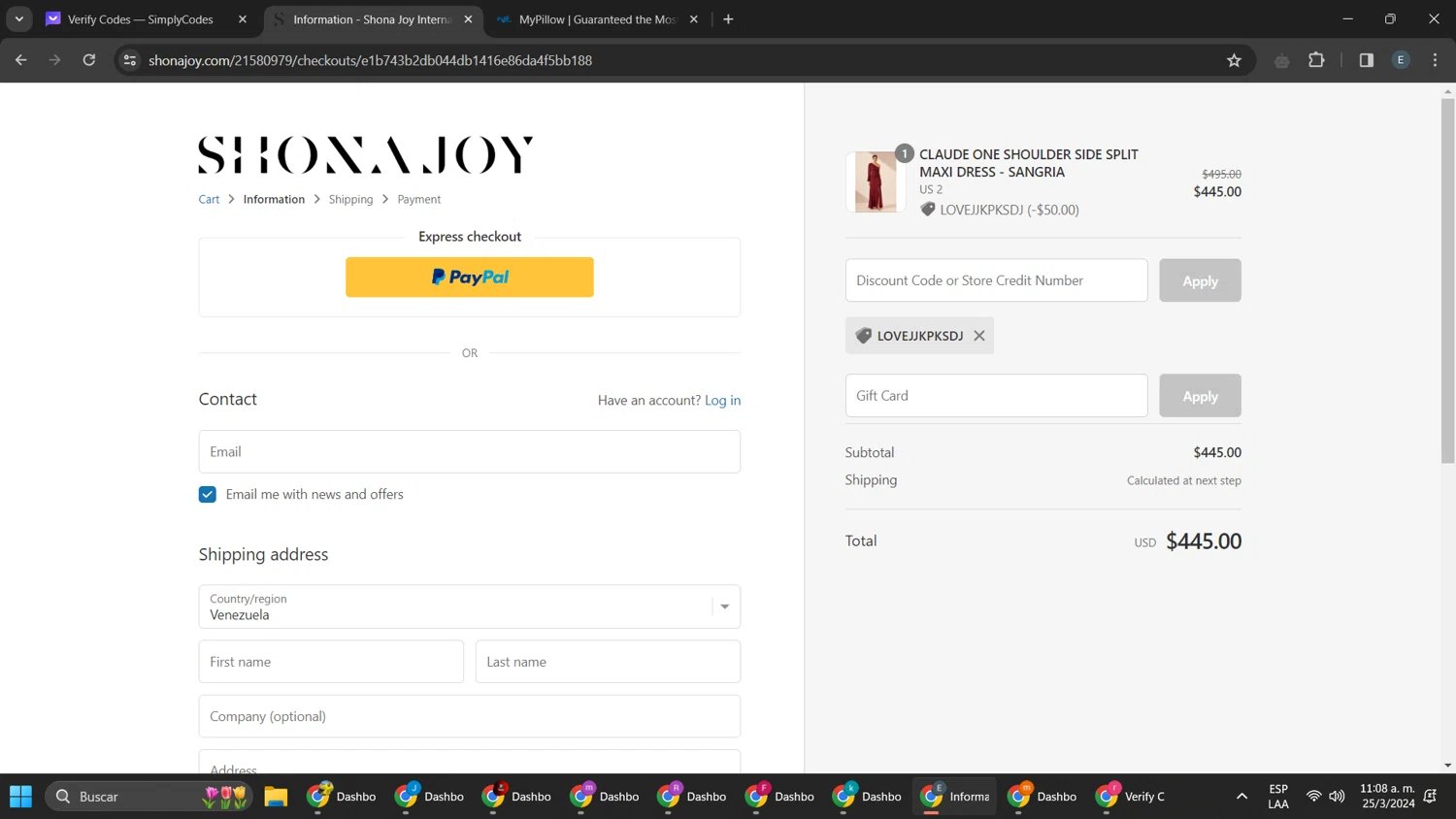Click the Shipping breadcrumb step
This screenshot has width=1456, height=819.
pos(350,199)
